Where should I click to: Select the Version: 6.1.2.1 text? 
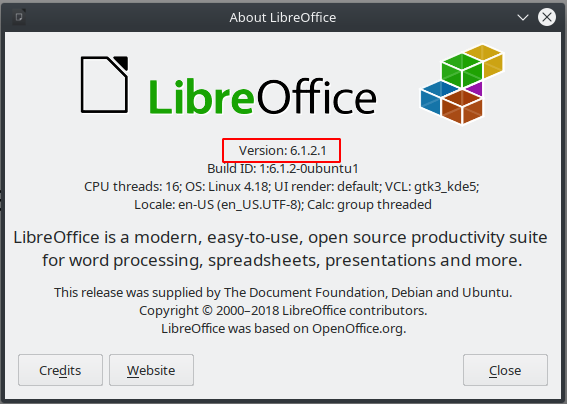coord(282,150)
